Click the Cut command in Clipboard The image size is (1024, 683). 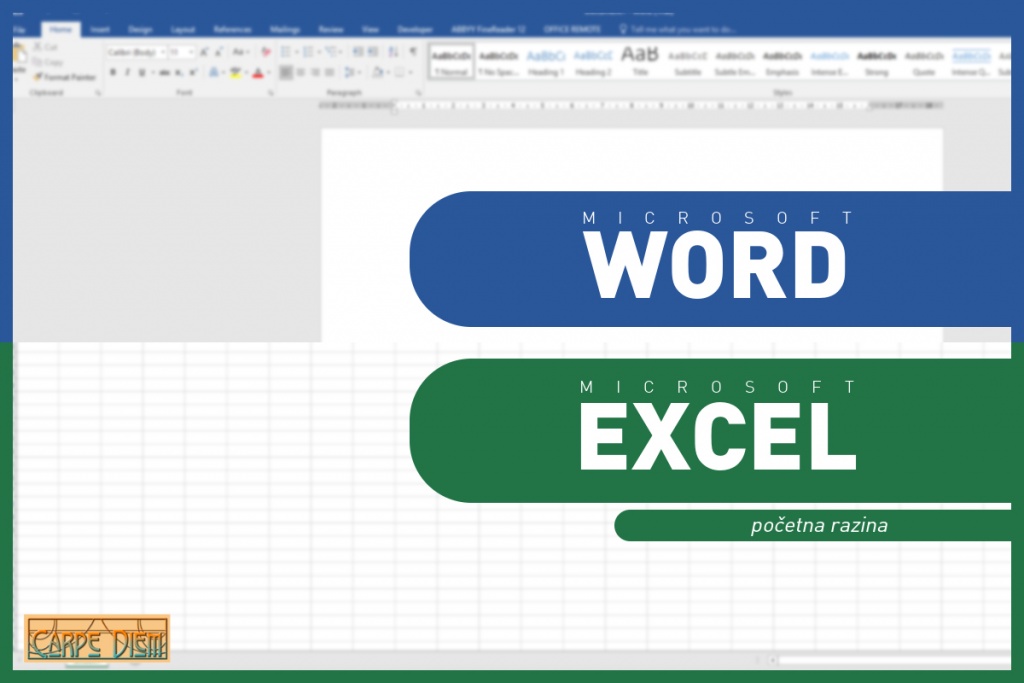pos(45,47)
